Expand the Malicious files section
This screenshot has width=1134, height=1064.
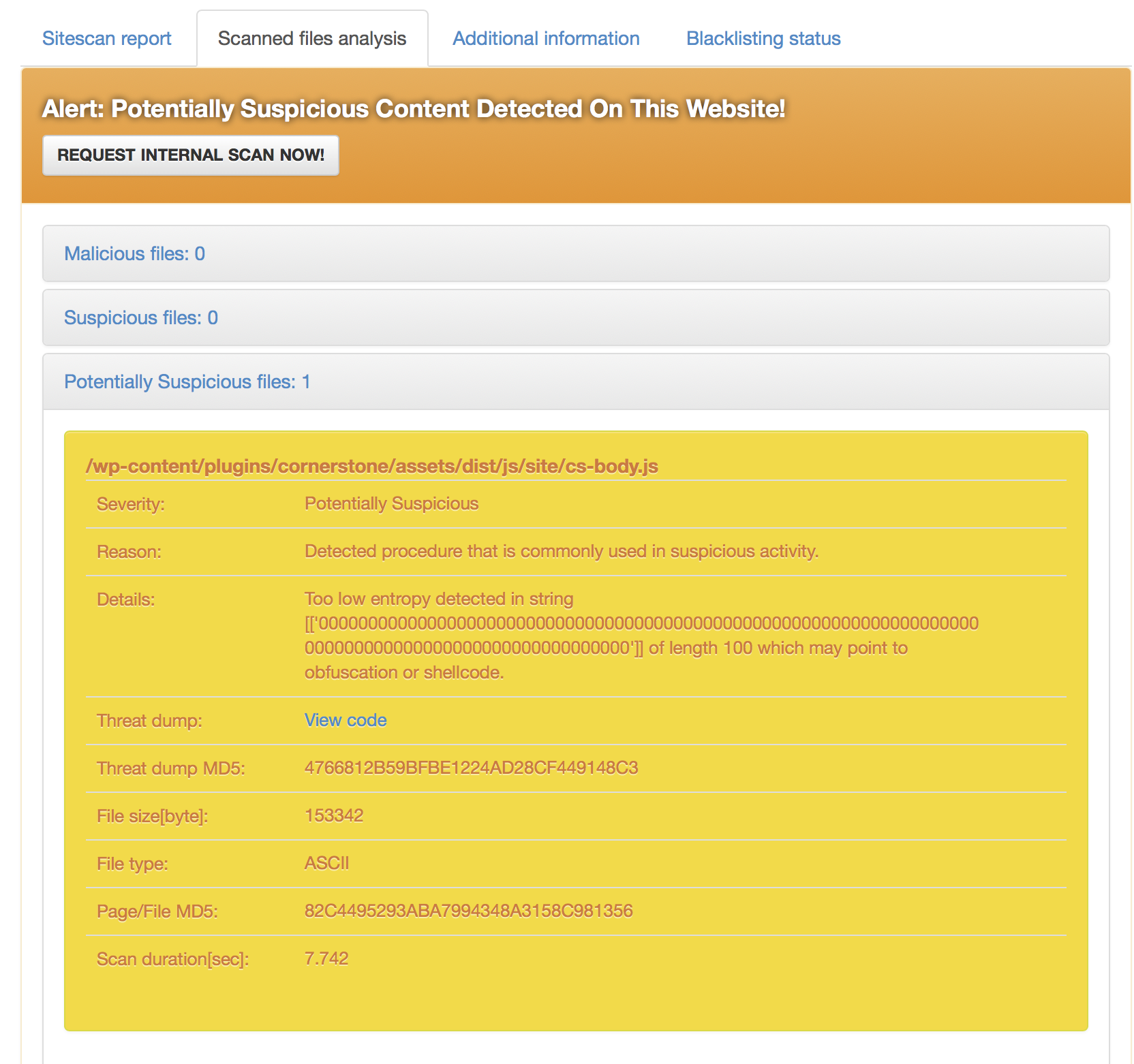coord(134,254)
